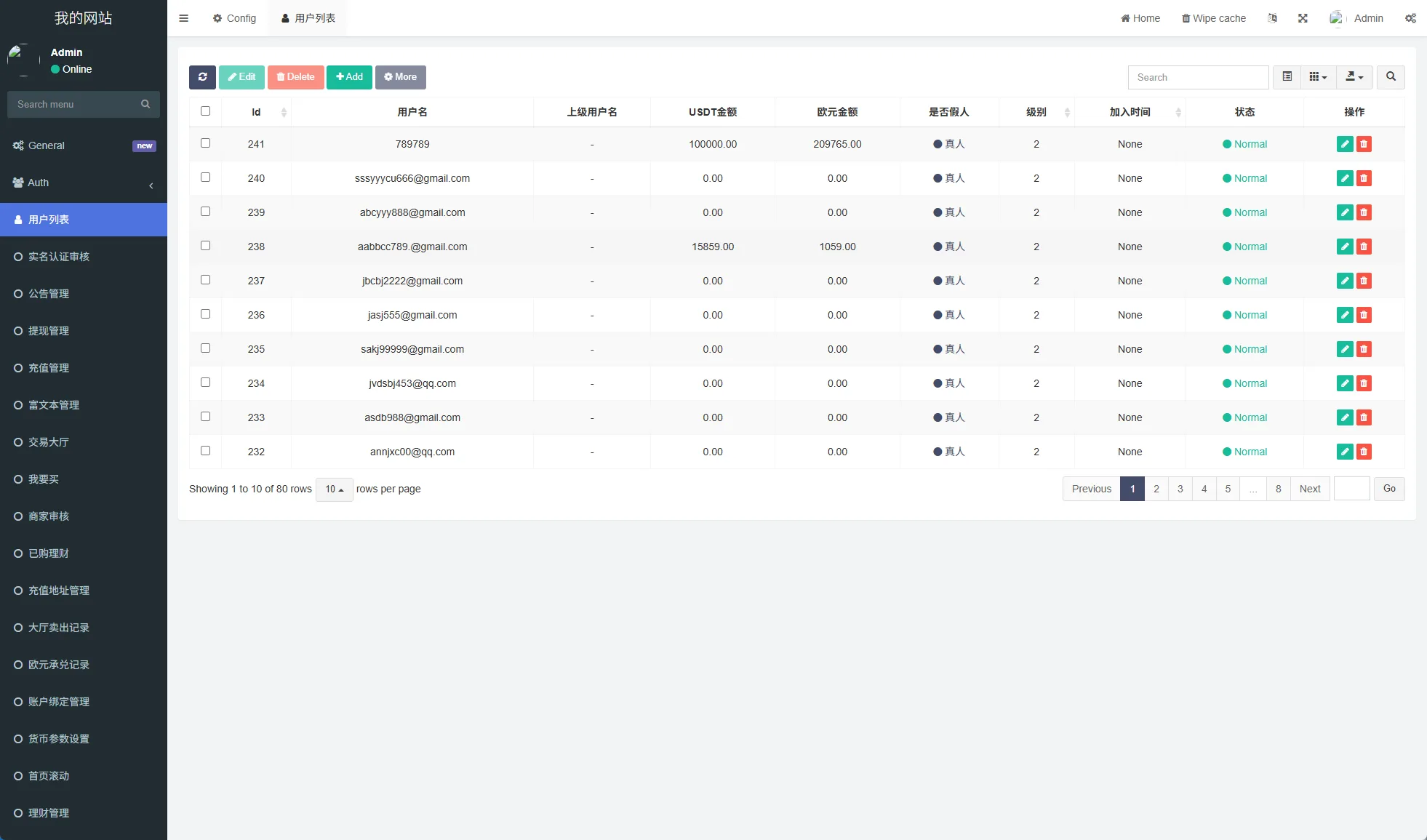Tick the select-all header checkbox
This screenshot has height=840, width=1427.
click(205, 111)
